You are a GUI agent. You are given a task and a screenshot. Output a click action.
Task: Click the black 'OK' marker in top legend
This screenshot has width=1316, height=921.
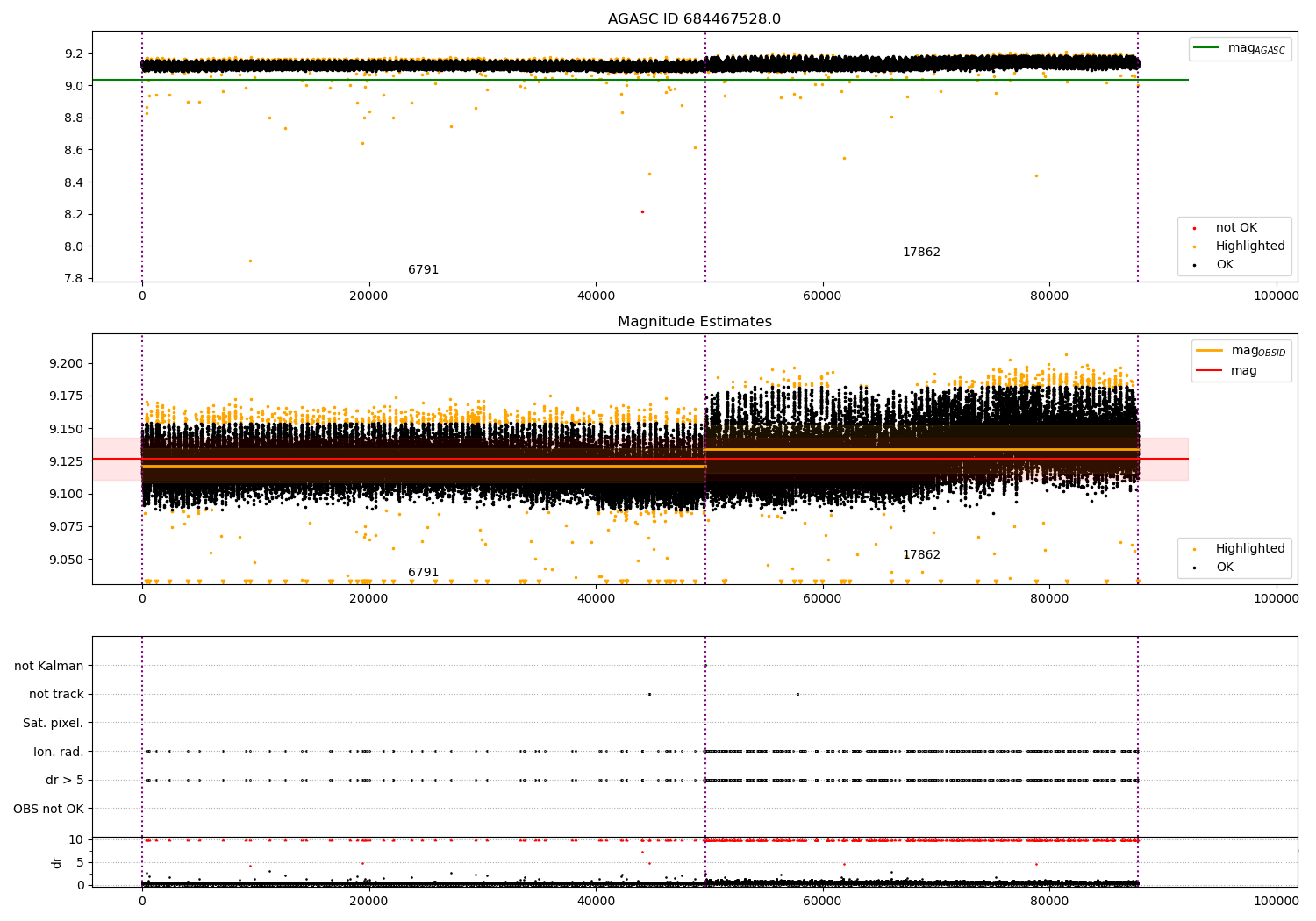click(x=1194, y=265)
